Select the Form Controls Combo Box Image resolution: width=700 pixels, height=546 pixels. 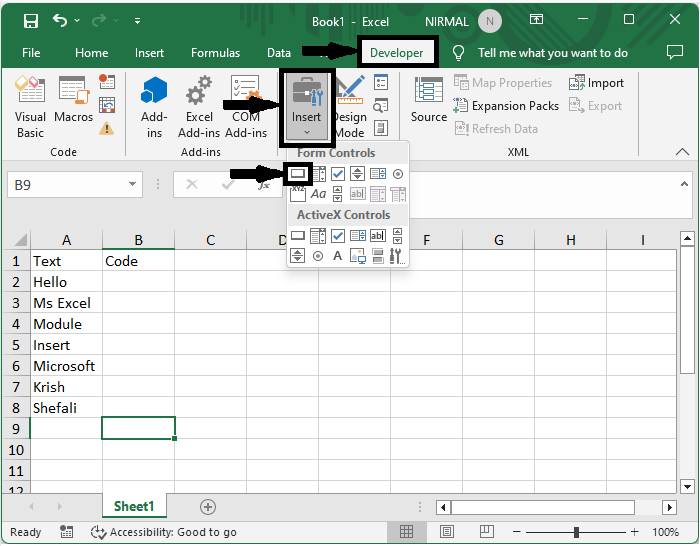tap(318, 174)
